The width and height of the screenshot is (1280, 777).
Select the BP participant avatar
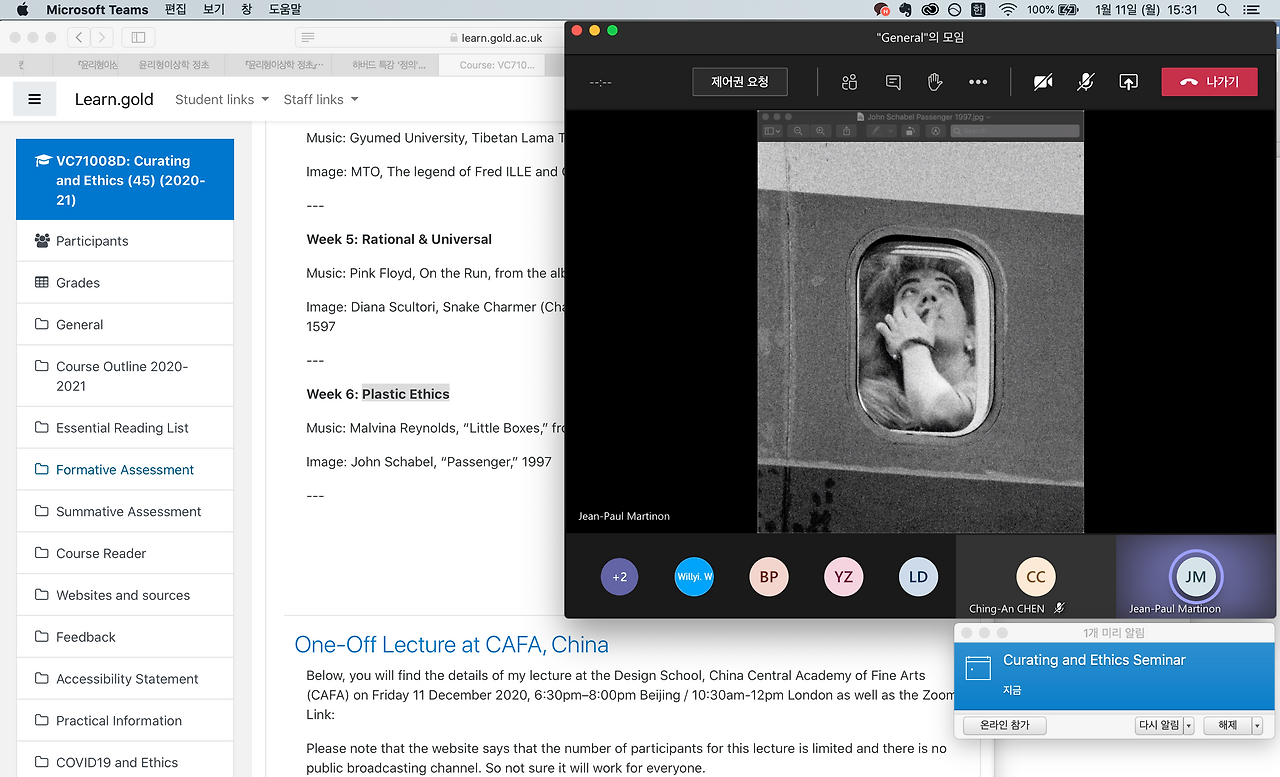coord(769,577)
